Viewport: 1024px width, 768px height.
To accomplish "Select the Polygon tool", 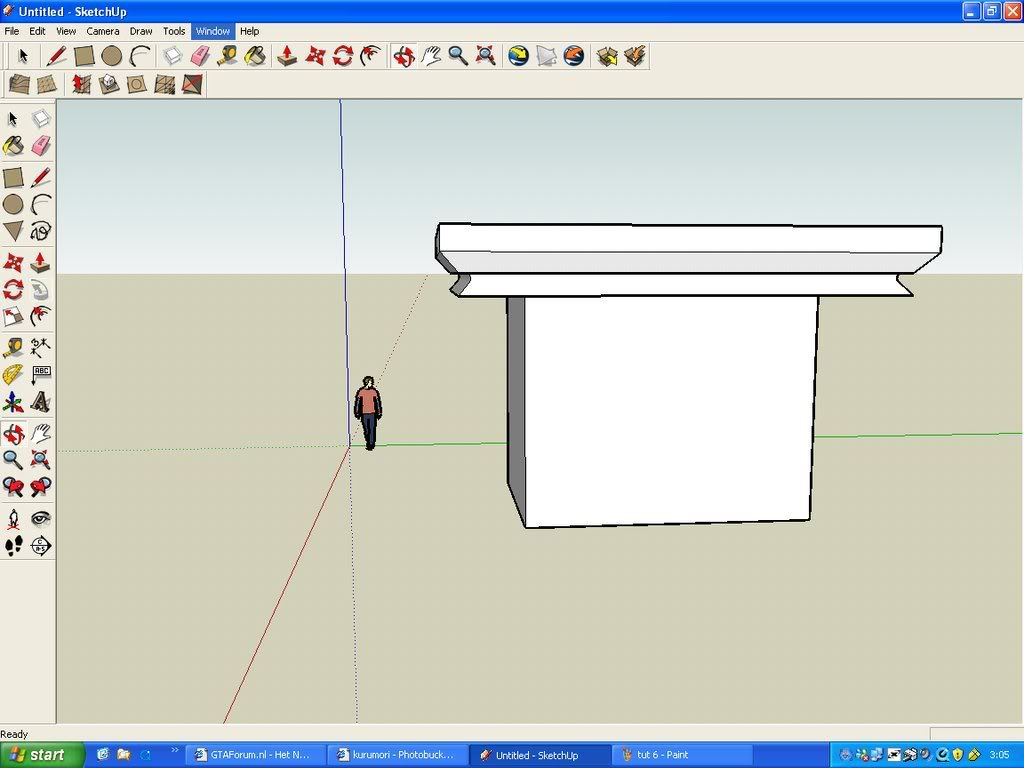I will [x=13, y=231].
